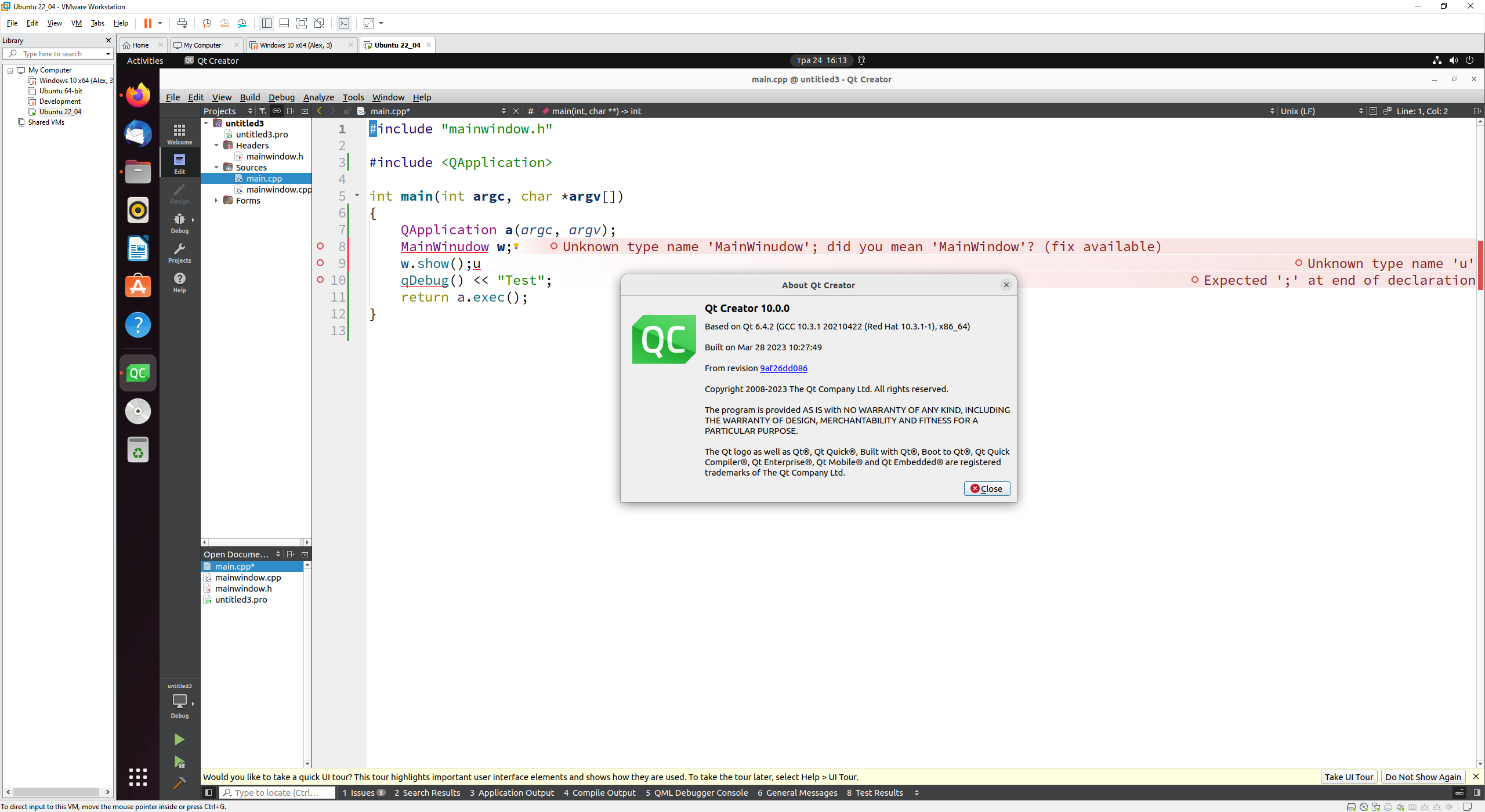
Task: Open Thunderbird mail from the dock
Action: (x=138, y=133)
